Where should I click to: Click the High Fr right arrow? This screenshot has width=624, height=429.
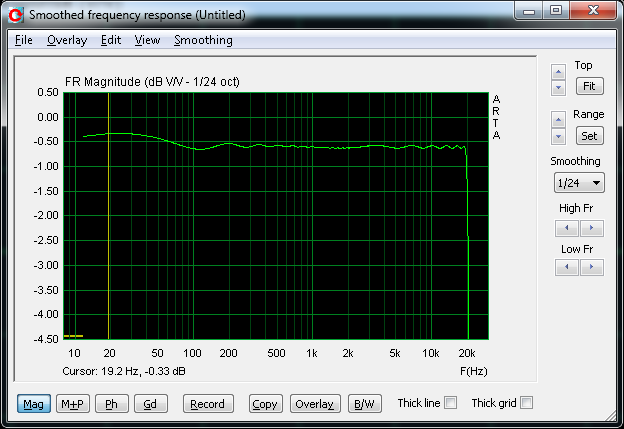(x=591, y=228)
